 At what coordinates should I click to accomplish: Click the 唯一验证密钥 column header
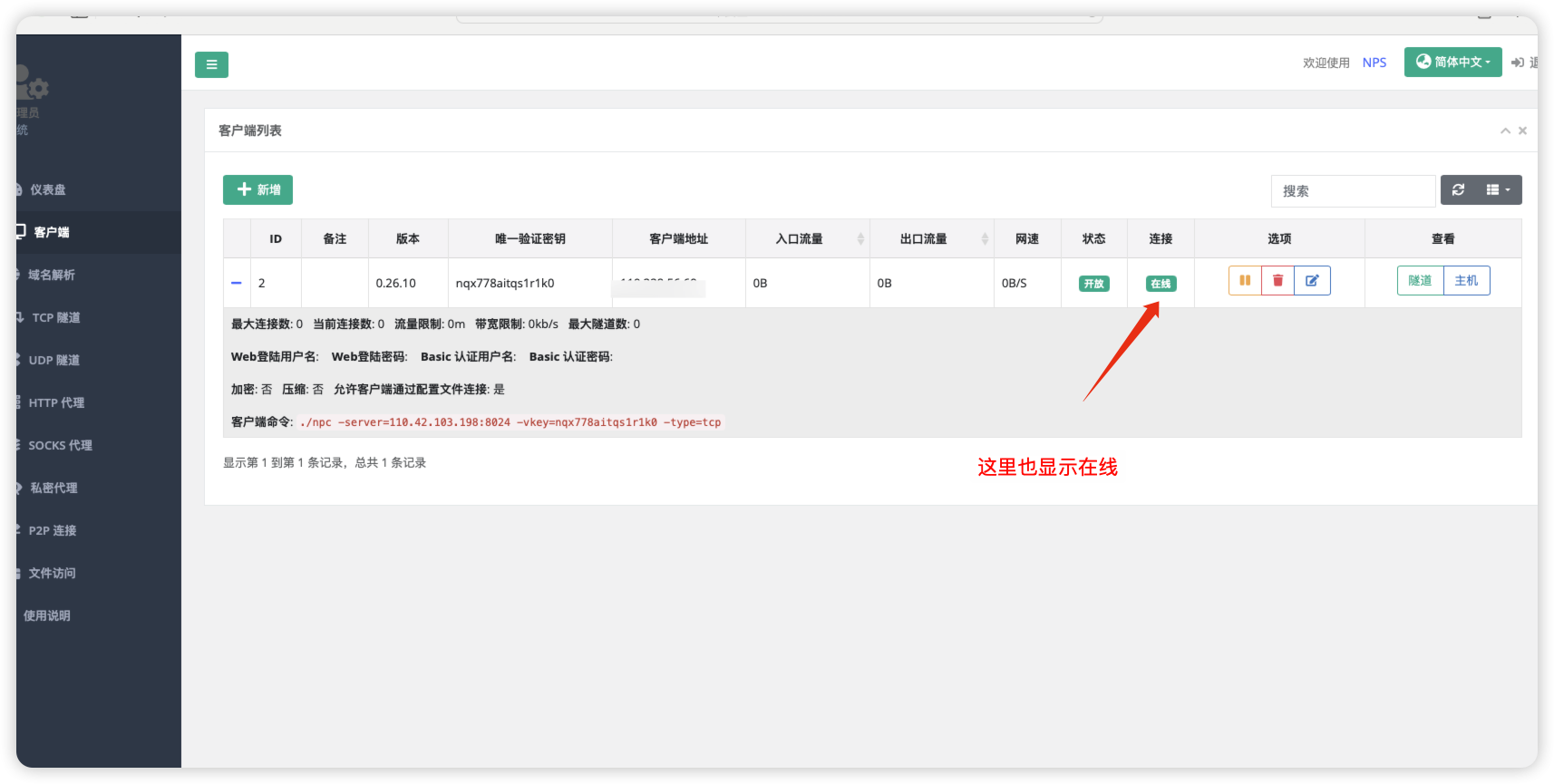click(x=530, y=238)
